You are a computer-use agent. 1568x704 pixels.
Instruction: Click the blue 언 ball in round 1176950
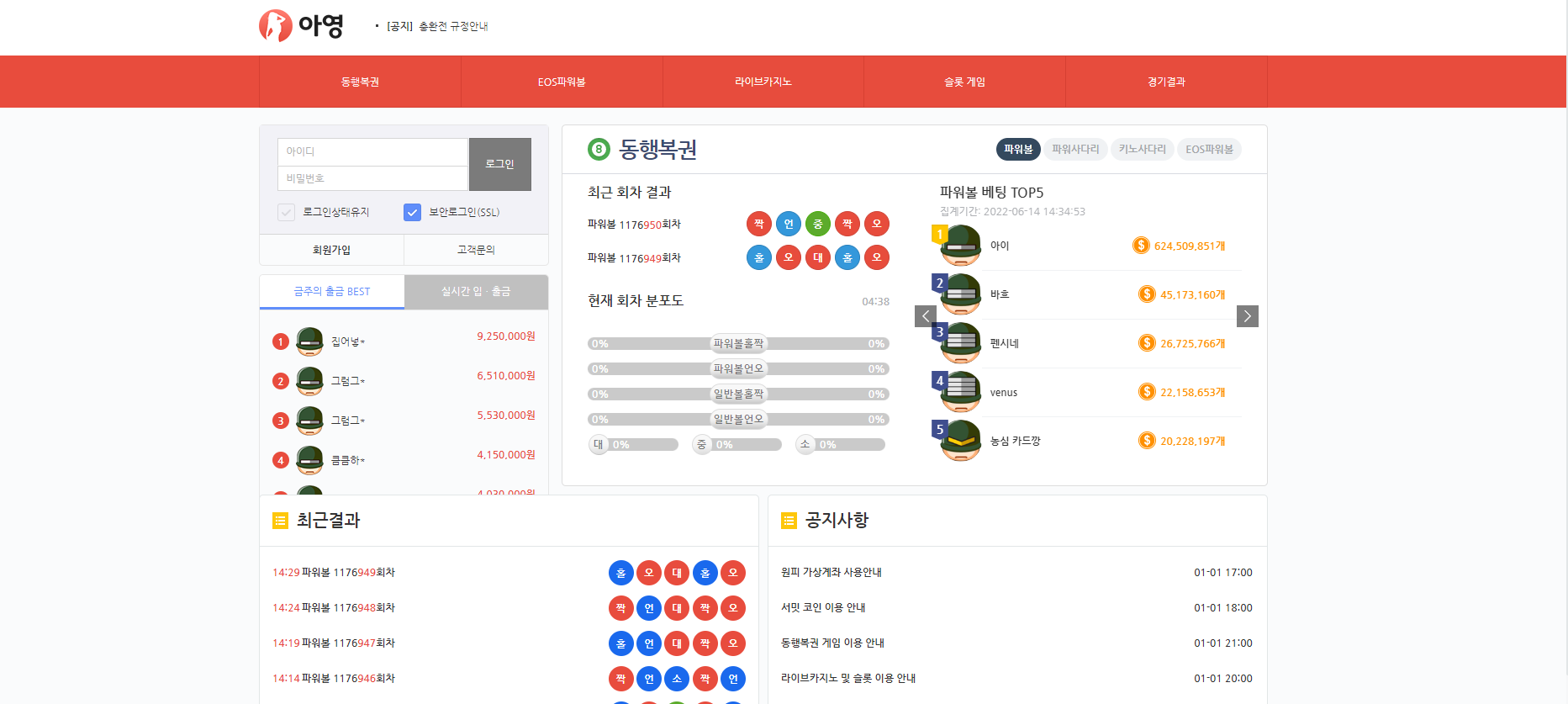pyautogui.click(x=789, y=224)
